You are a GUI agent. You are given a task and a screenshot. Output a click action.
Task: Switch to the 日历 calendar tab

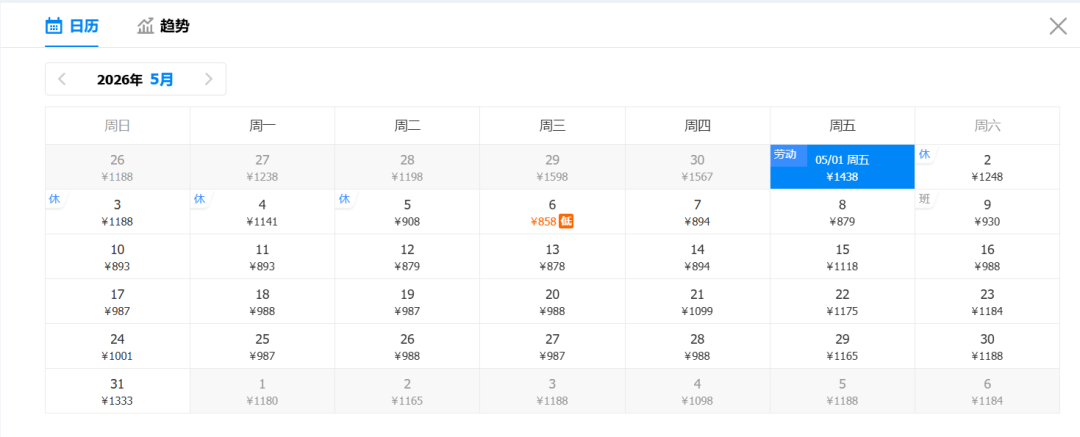coord(72,26)
